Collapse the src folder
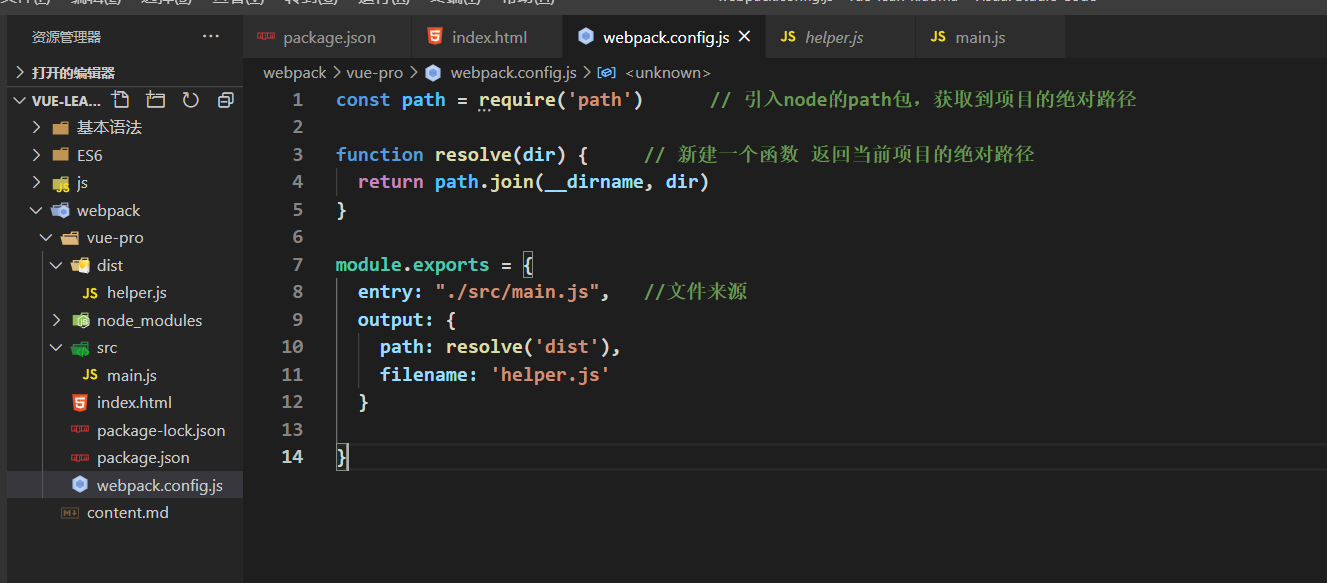 (57, 348)
